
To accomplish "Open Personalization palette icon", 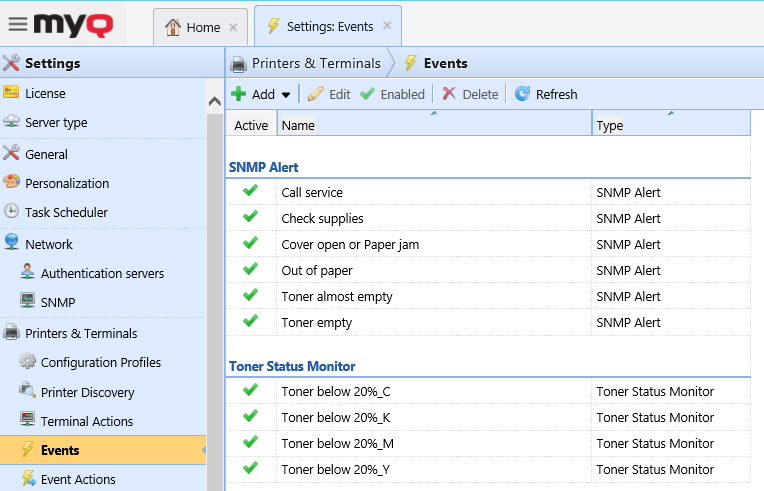I will 12,183.
